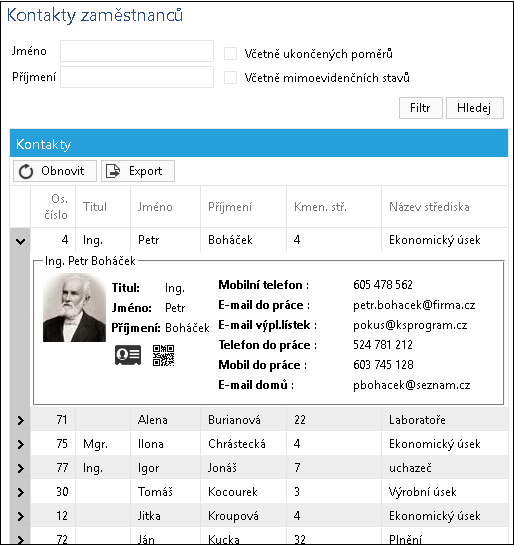514x545 pixels.
Task: Open the vCard contact card icon
Action: point(128,355)
